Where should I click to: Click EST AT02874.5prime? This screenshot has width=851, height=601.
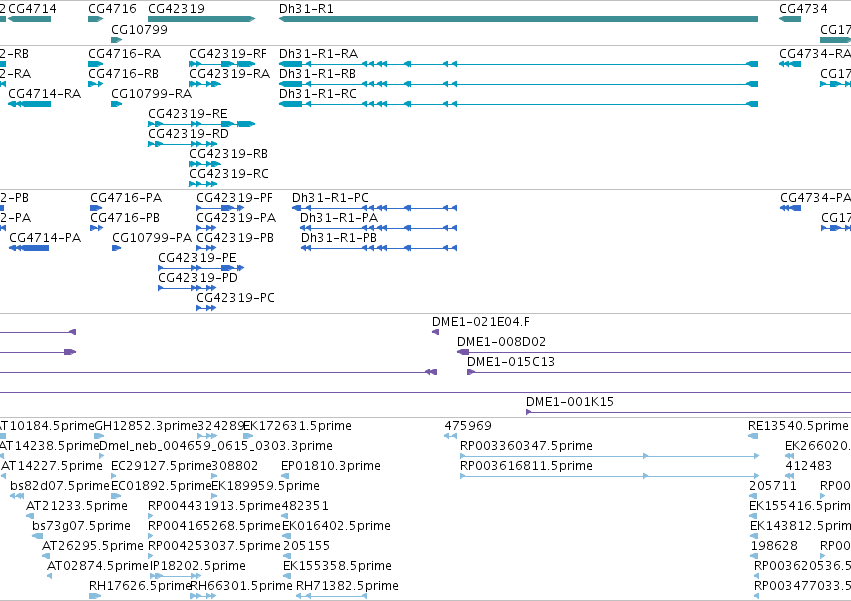pyautogui.click(x=98, y=566)
